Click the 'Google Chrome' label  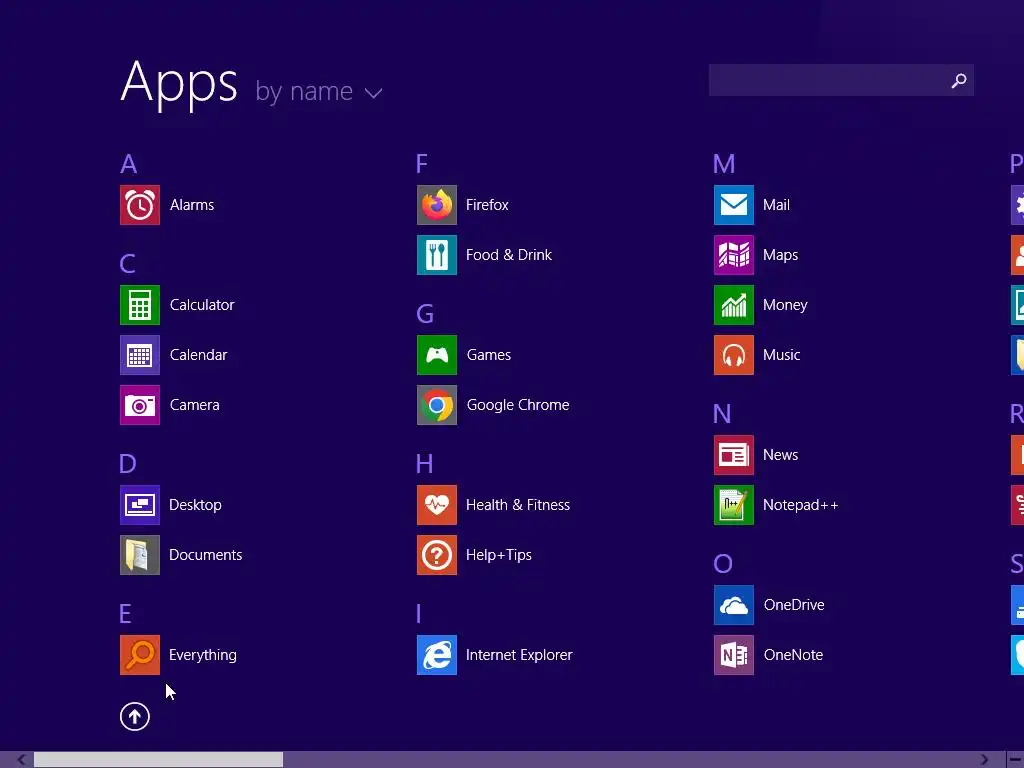click(x=518, y=405)
